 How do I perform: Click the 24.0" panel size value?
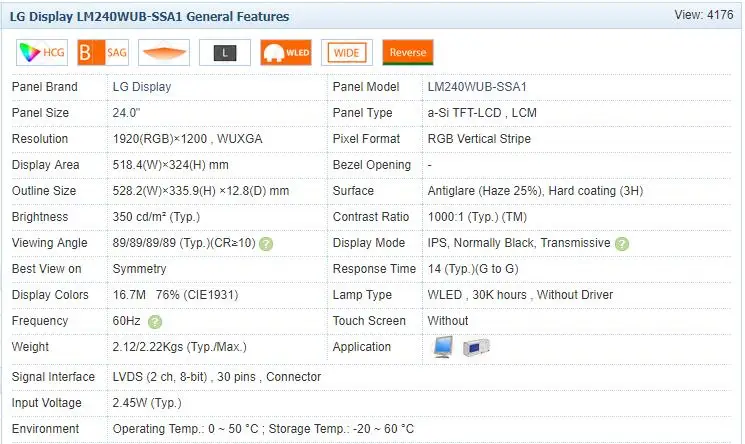coord(126,113)
